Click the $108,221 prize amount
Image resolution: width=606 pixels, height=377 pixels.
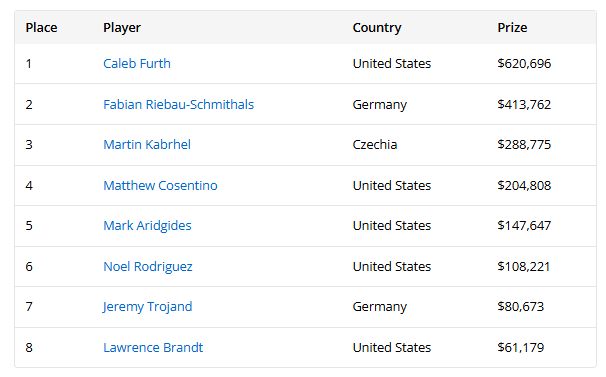click(524, 267)
